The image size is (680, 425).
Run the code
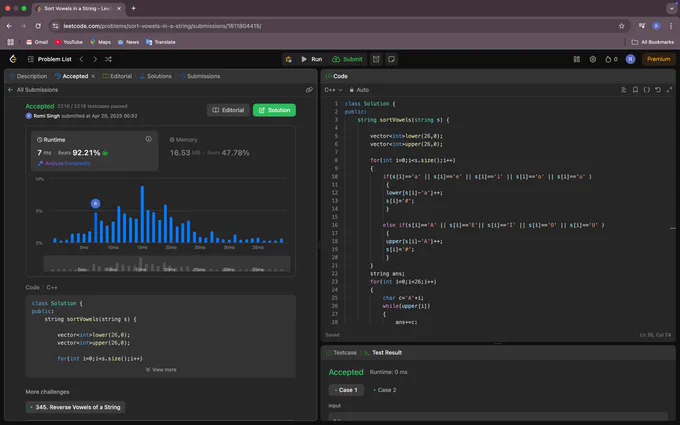click(x=311, y=59)
